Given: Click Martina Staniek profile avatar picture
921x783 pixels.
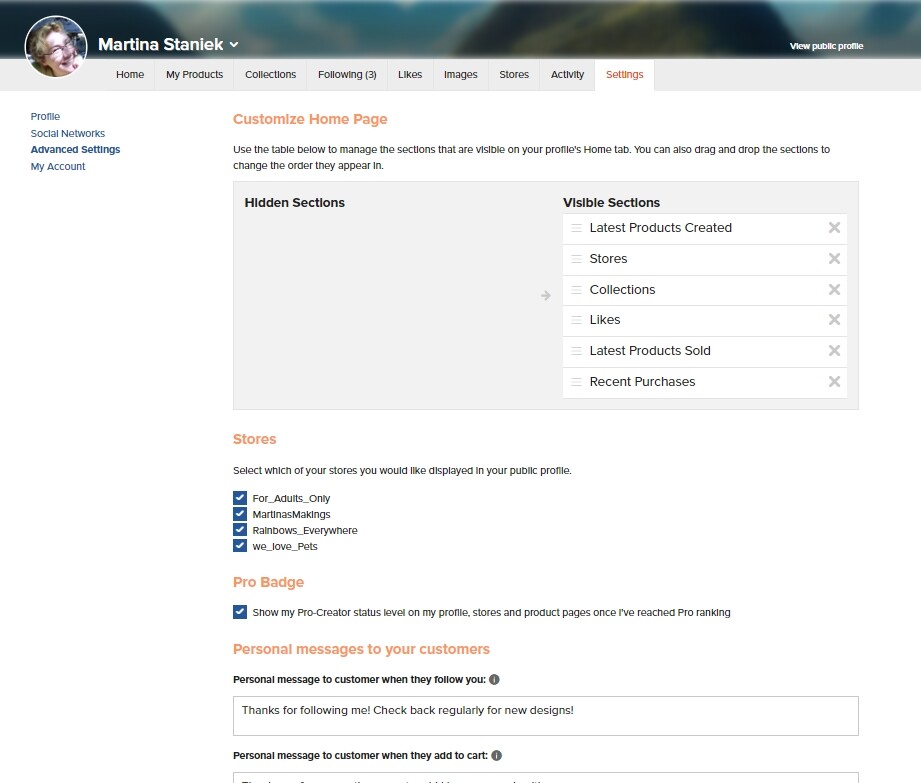Looking at the screenshot, I should pos(56,46).
